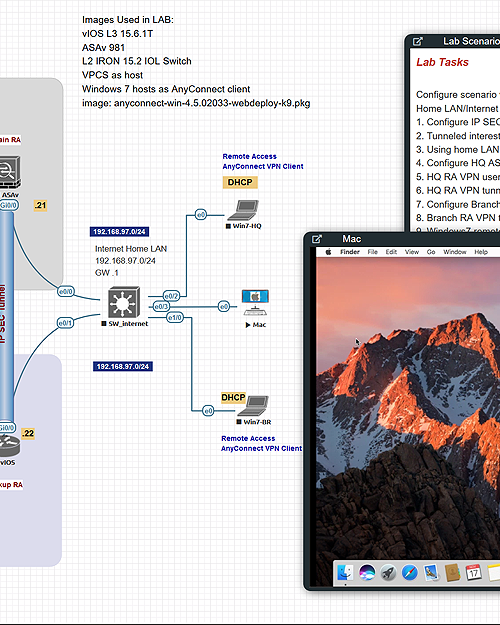This screenshot has height=625, width=500.
Task: Open Launchpad rocket icon in dock
Action: click(x=388, y=573)
